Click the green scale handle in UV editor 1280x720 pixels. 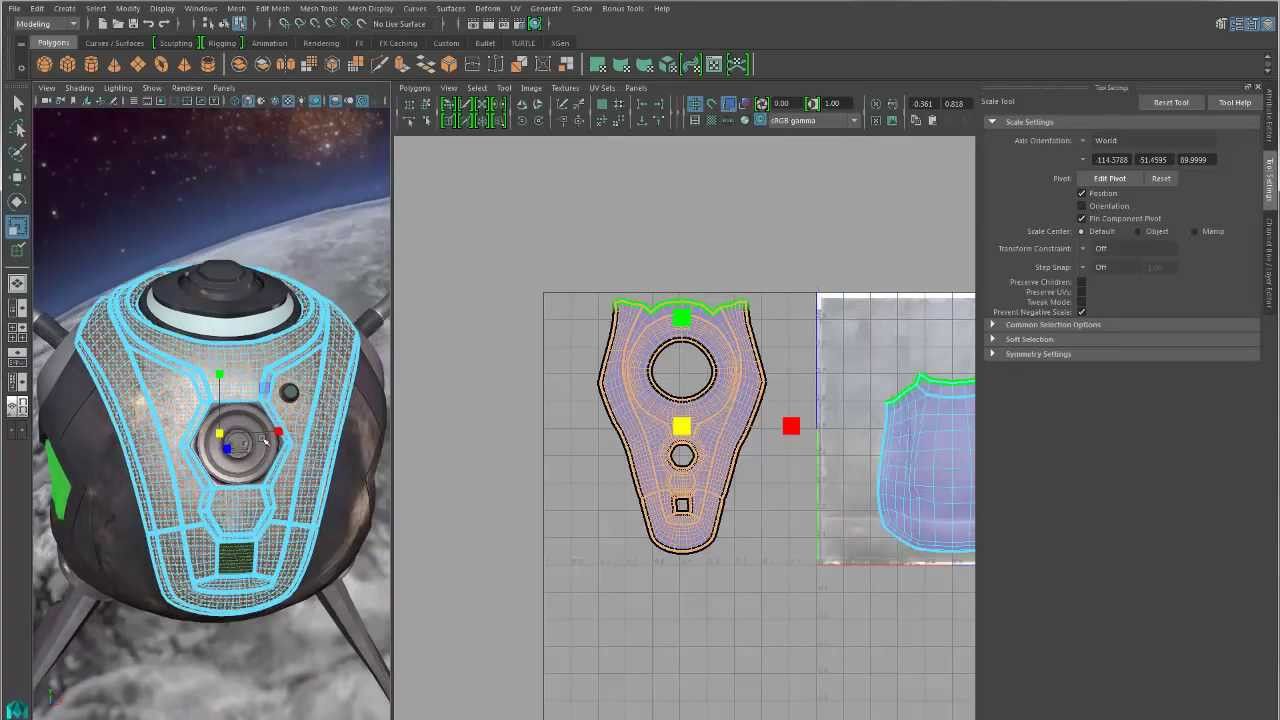pyautogui.click(x=682, y=318)
